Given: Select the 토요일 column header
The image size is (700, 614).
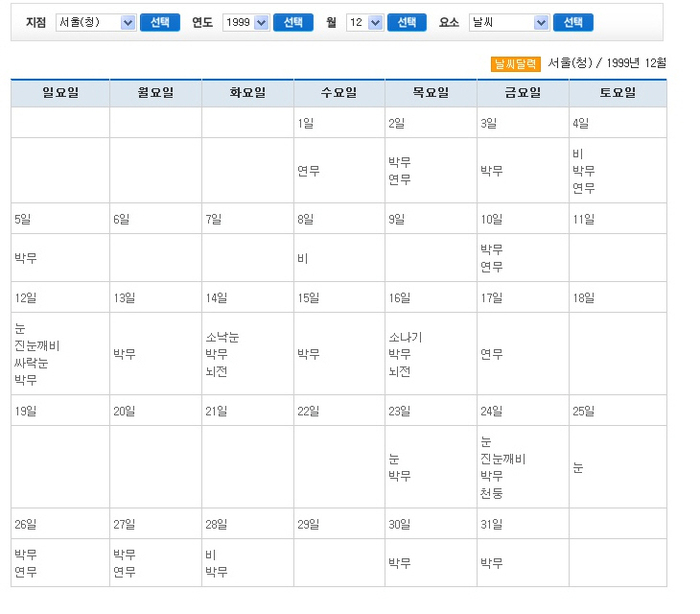Looking at the screenshot, I should pos(617,93).
